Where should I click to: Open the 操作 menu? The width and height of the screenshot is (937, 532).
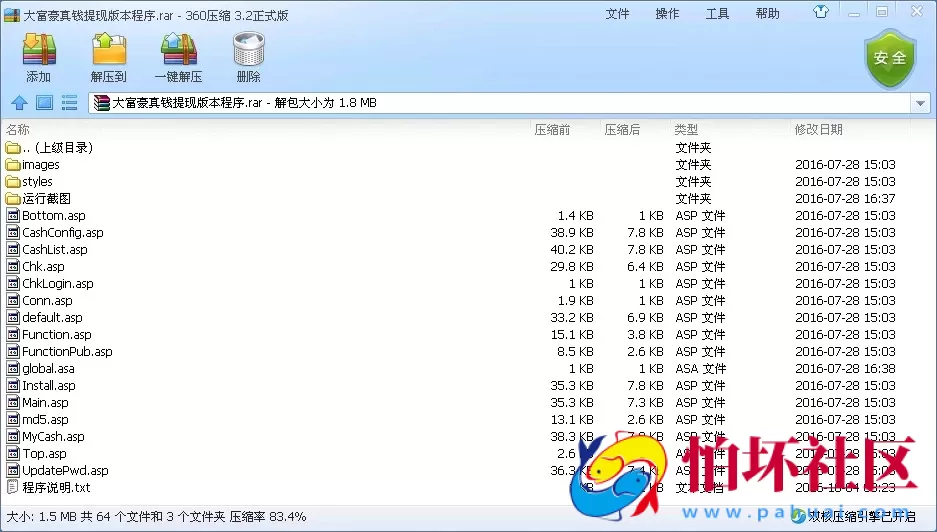pos(667,13)
